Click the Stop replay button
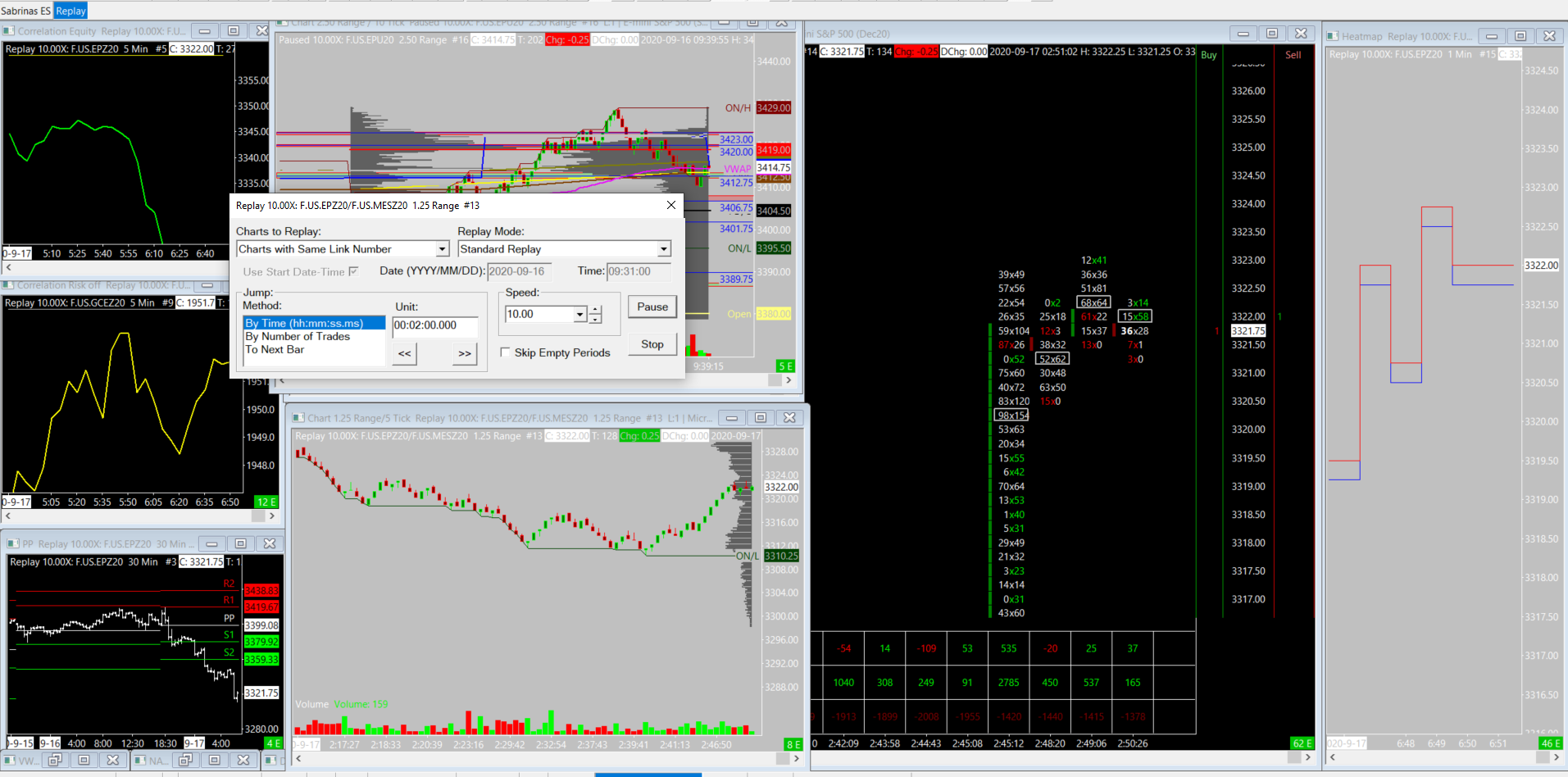This screenshot has width=1568, height=777. 652,344
